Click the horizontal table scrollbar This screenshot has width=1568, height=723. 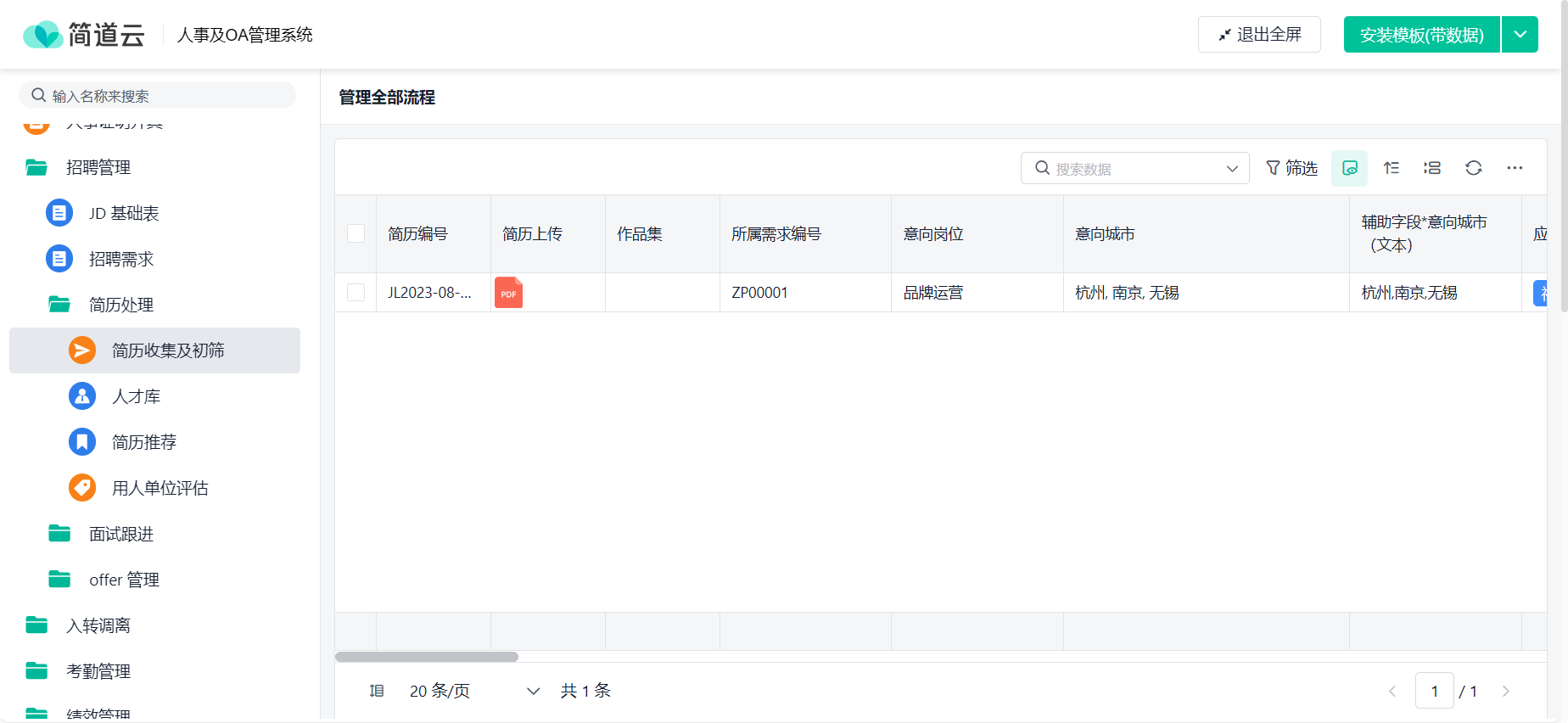coord(427,657)
